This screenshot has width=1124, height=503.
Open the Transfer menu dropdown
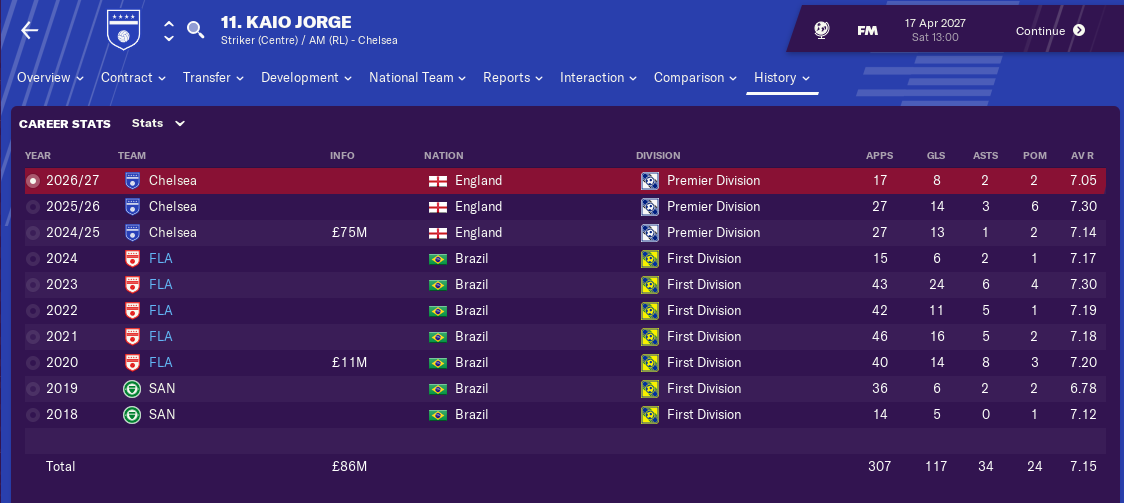click(212, 78)
